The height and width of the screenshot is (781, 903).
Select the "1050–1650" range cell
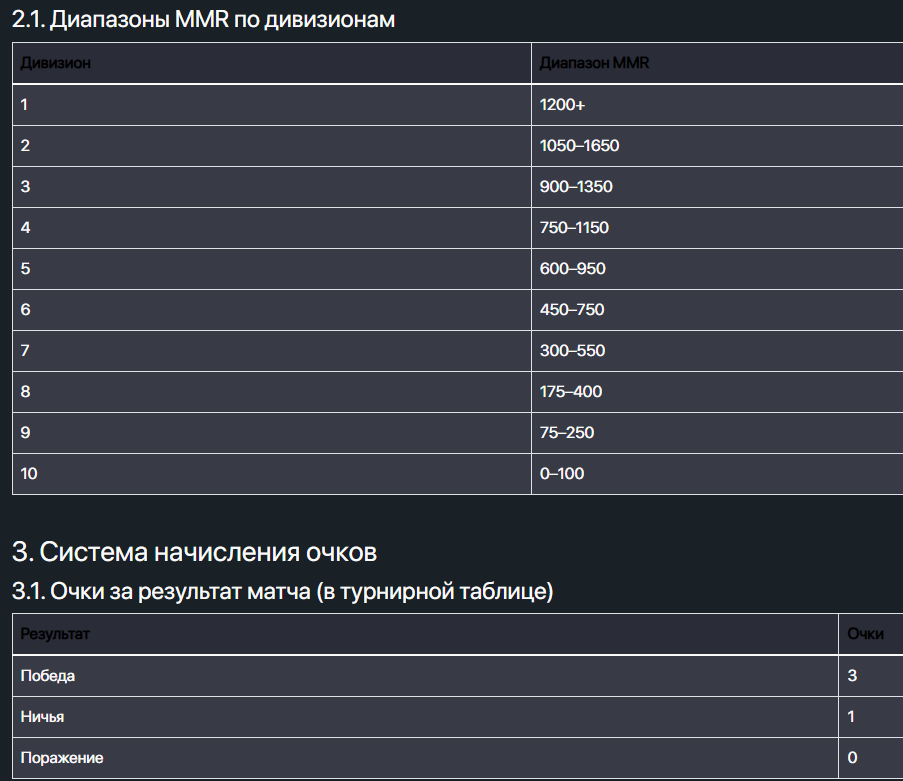tap(579, 146)
